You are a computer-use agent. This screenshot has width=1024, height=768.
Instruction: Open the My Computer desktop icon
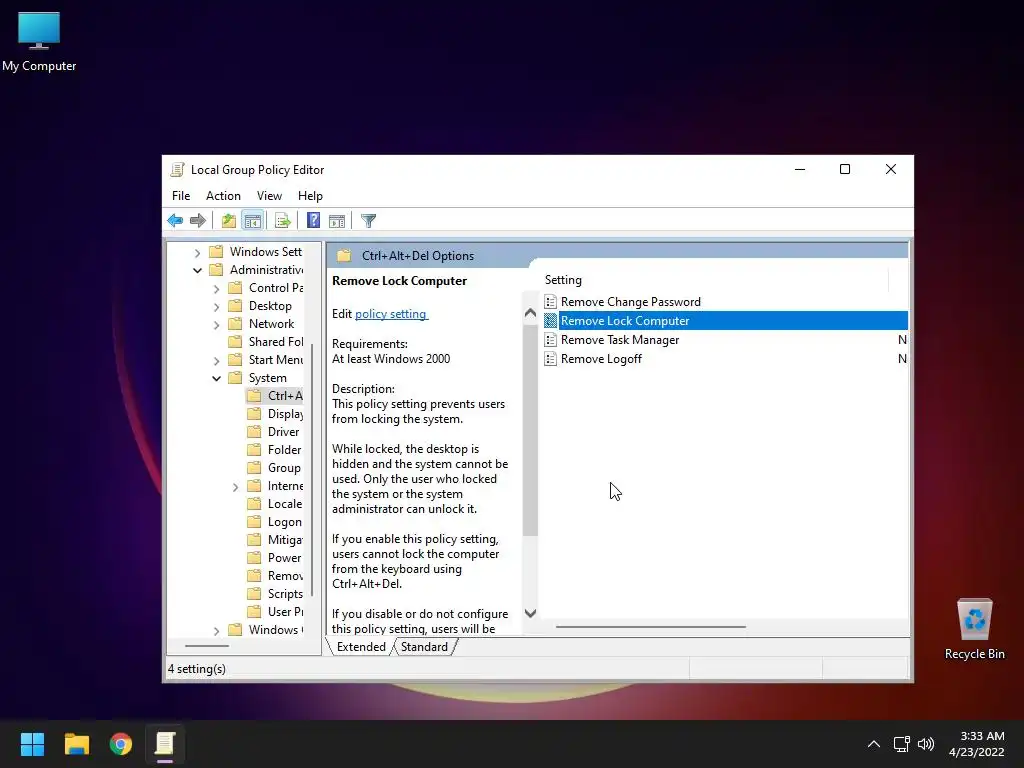pyautogui.click(x=39, y=42)
